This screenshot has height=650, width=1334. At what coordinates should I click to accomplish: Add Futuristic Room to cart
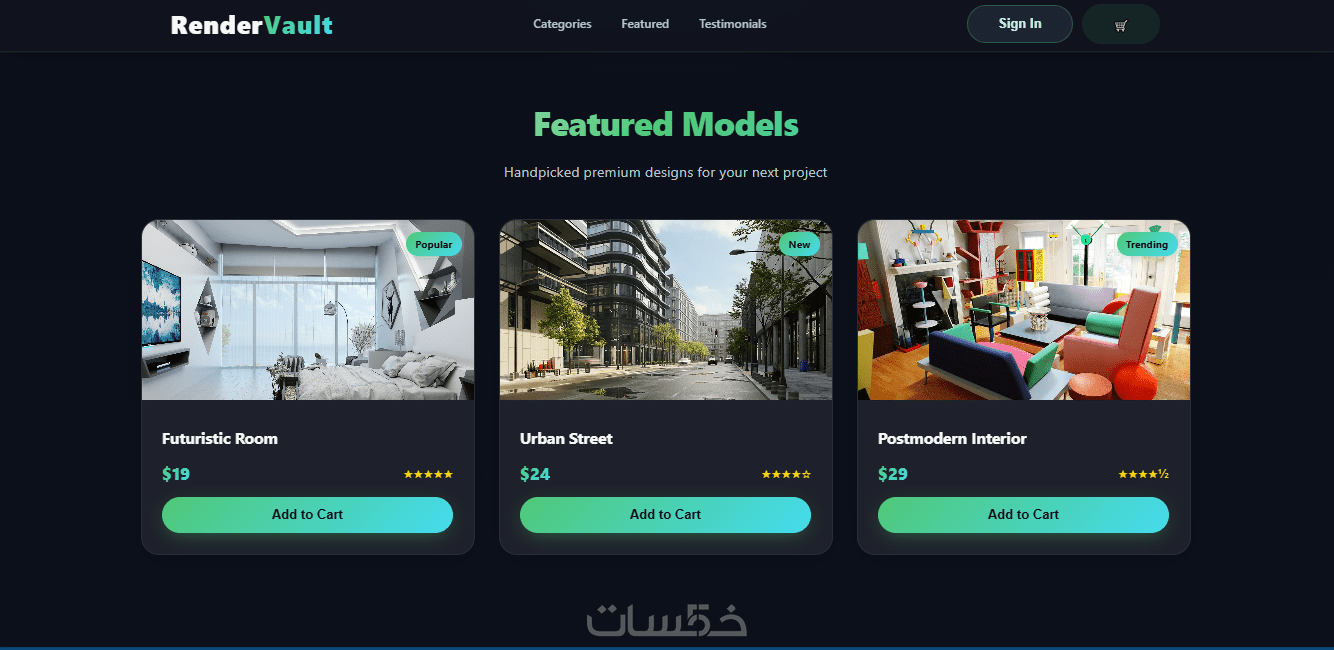click(x=307, y=514)
